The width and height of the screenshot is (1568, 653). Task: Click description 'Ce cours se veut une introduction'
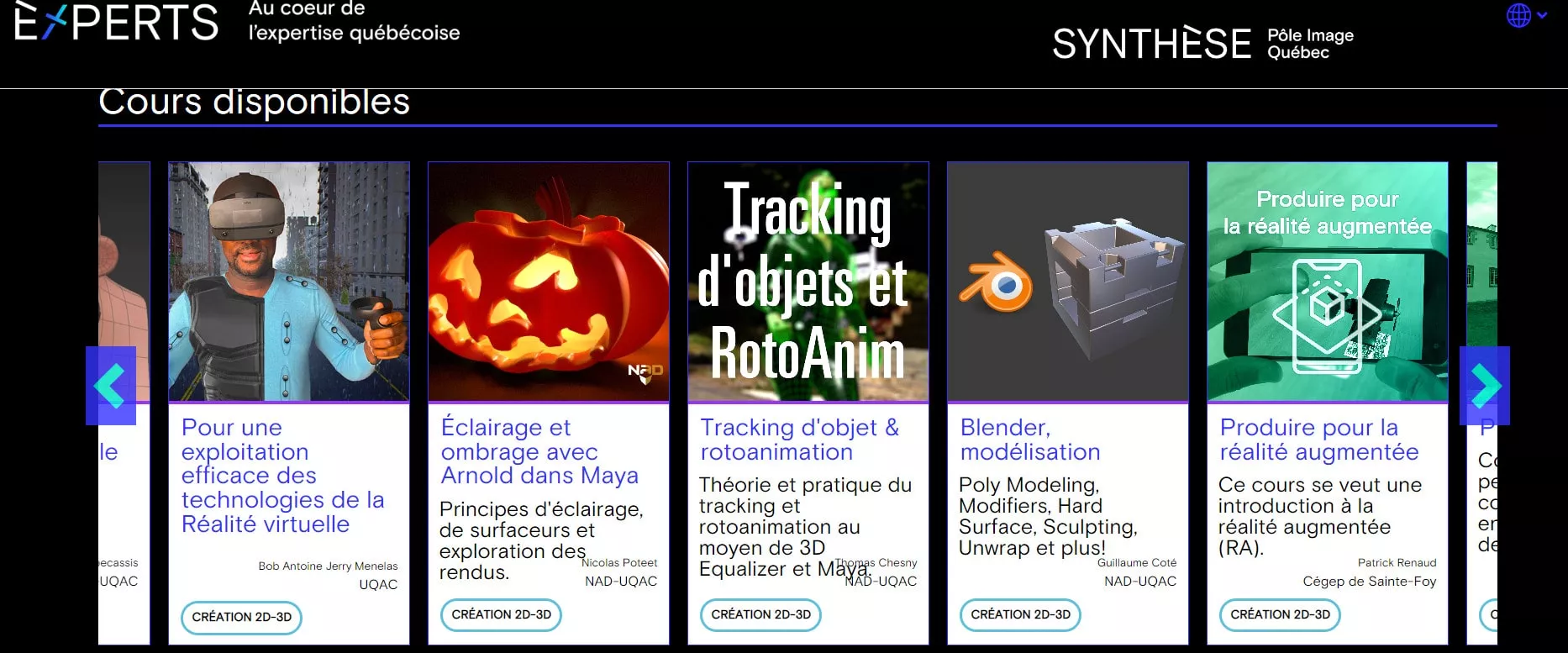click(1320, 516)
